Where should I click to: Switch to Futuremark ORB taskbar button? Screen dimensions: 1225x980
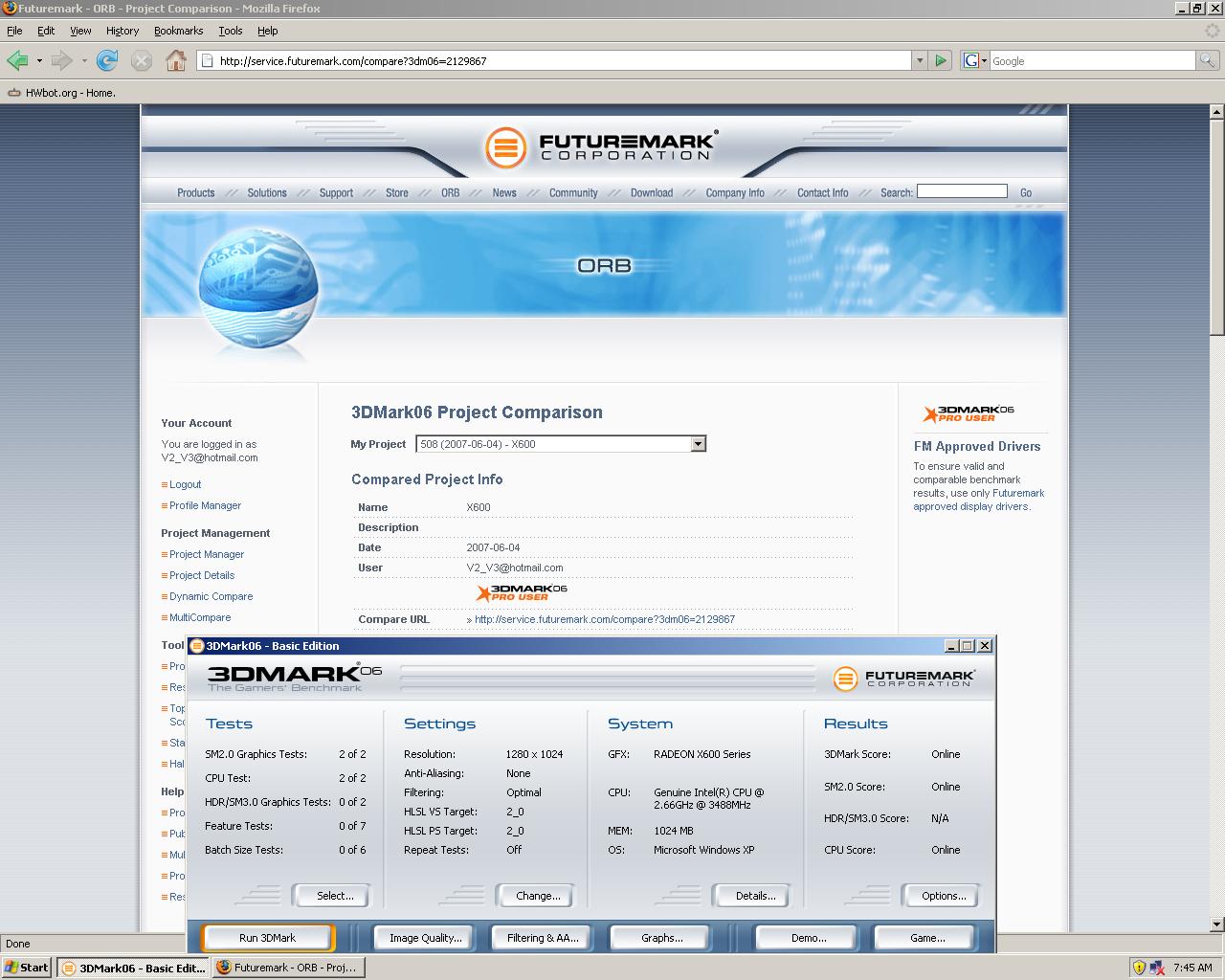[287, 968]
